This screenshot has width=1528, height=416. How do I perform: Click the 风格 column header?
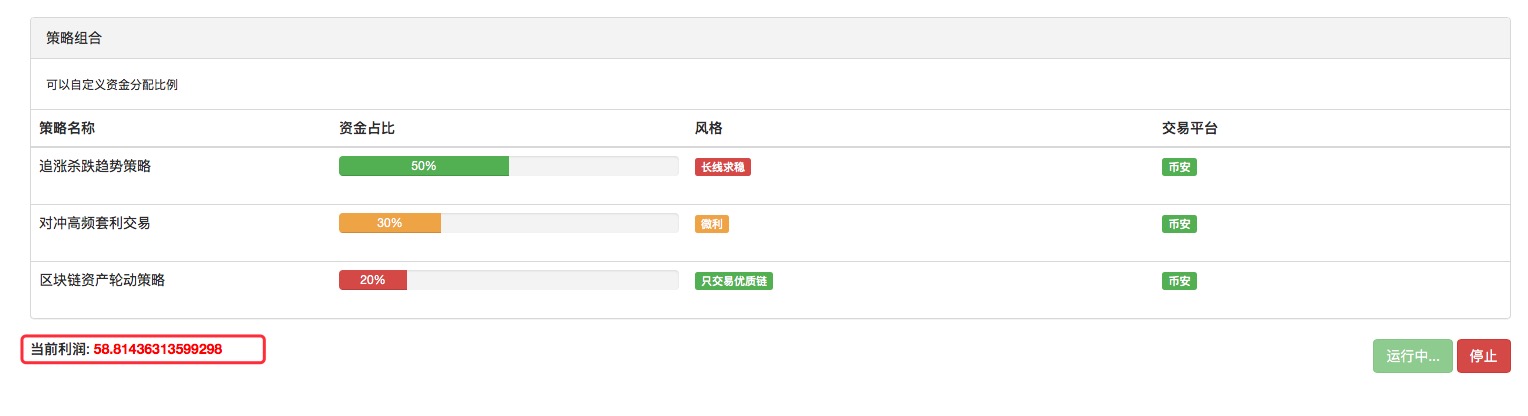point(709,128)
